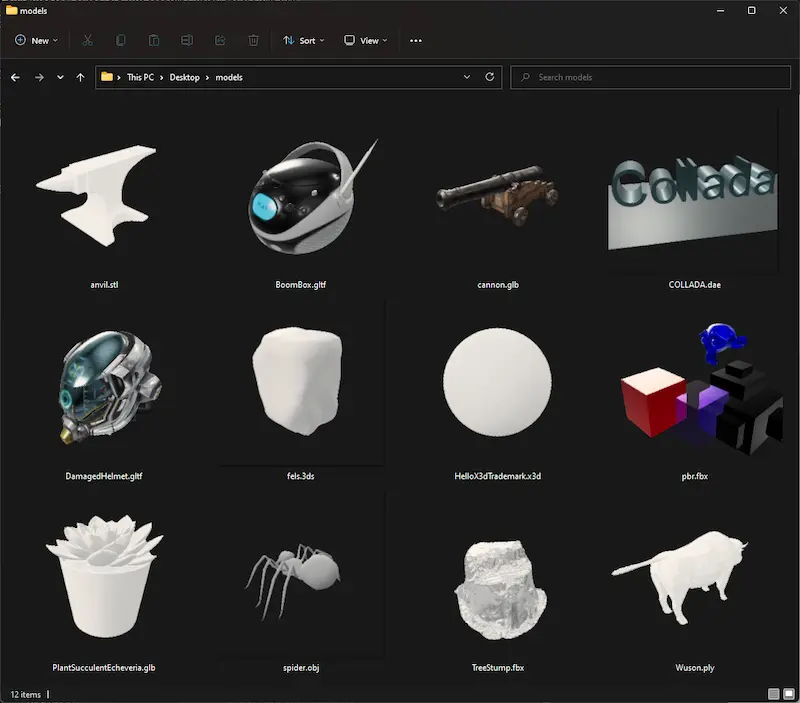Click the Share icon in toolbar
Image resolution: width=800 pixels, height=703 pixels.
coord(220,40)
